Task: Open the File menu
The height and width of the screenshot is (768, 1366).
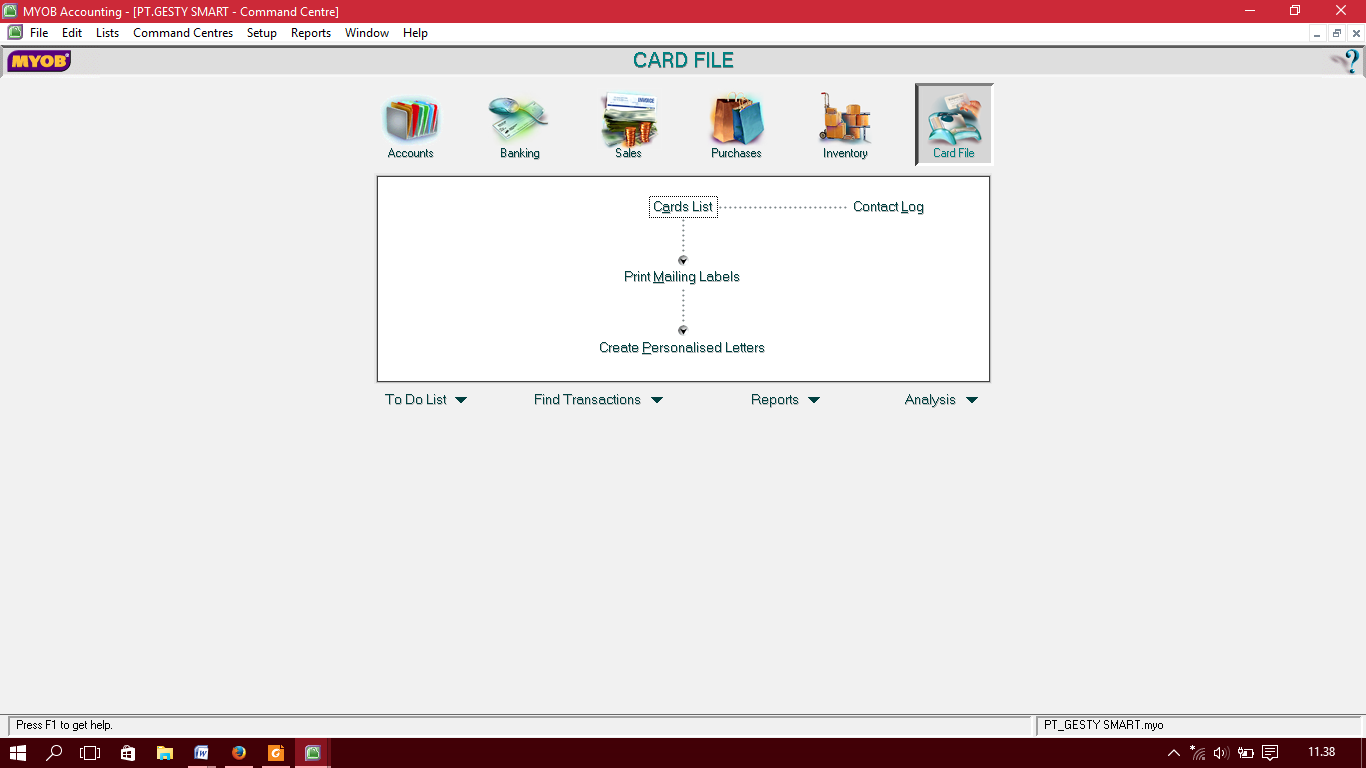Action: click(39, 33)
